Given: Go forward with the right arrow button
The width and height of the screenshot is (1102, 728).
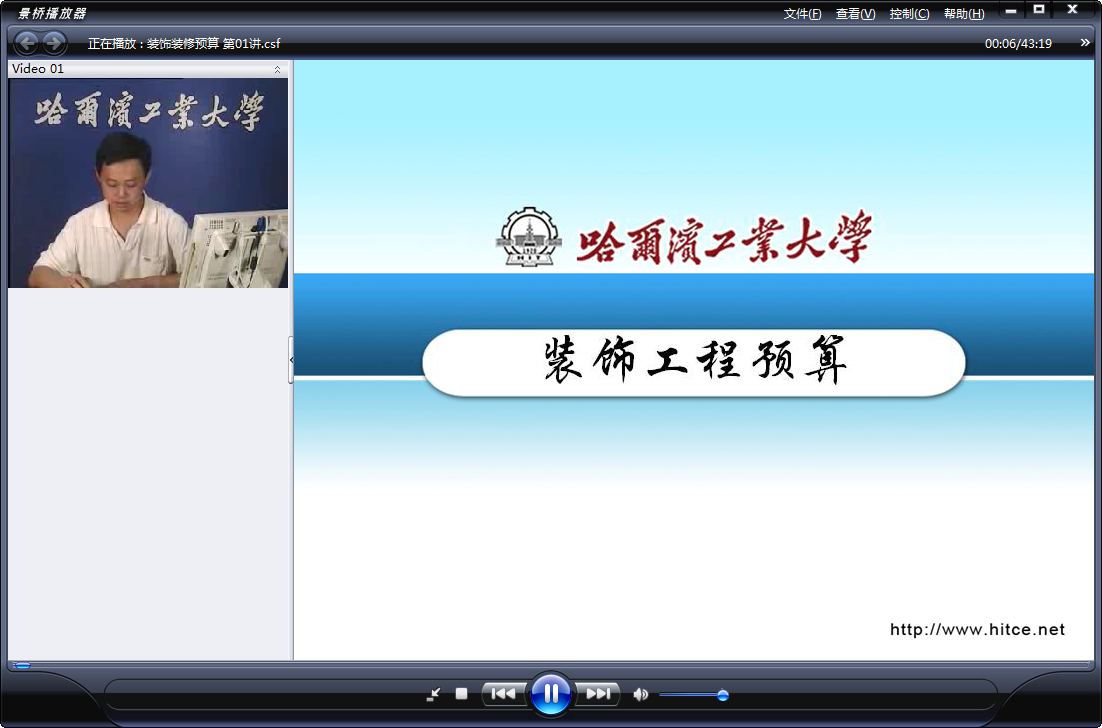Looking at the screenshot, I should pyautogui.click(x=54, y=43).
